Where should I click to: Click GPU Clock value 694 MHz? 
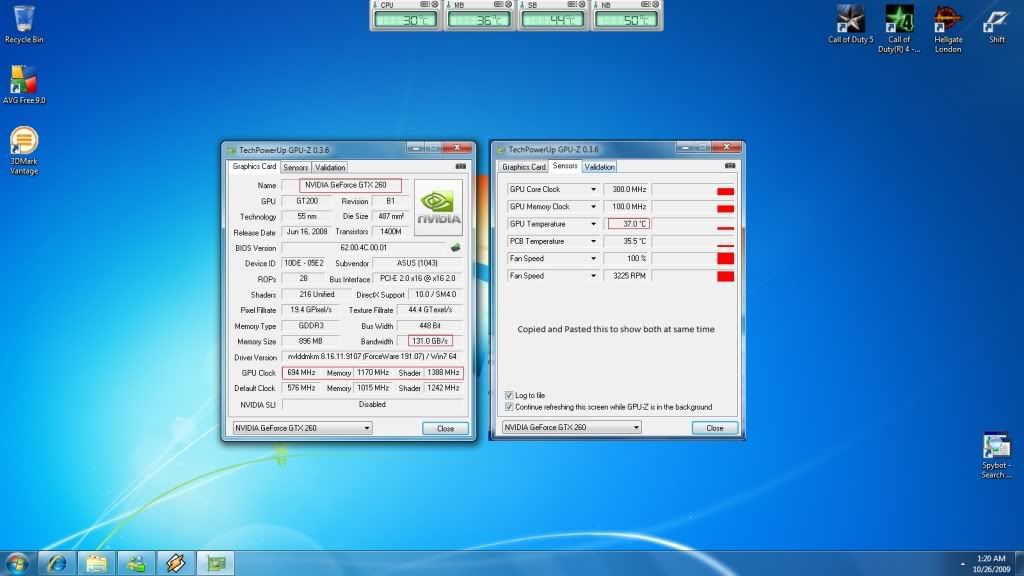coord(301,372)
